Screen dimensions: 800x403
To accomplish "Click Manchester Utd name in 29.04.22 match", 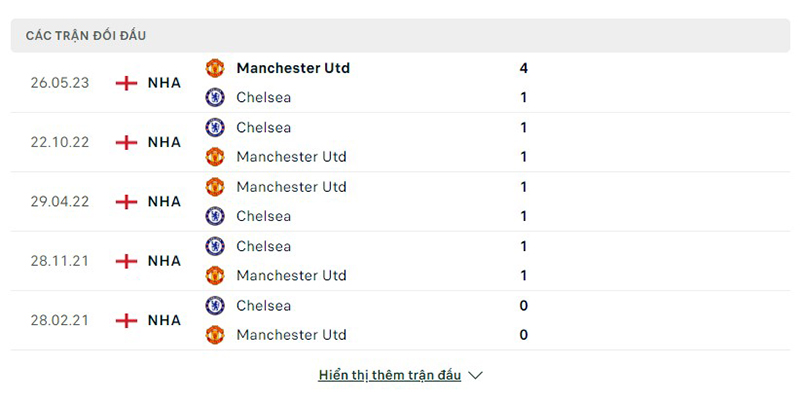I will [x=291, y=186].
